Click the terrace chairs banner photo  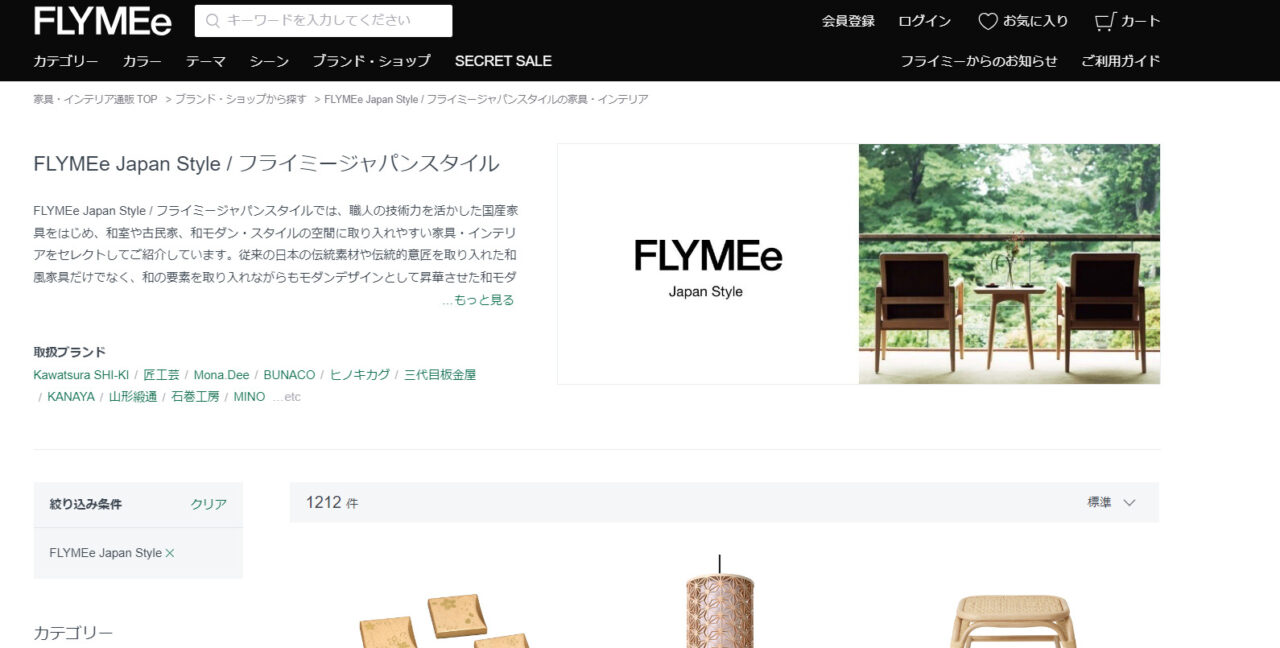tap(1009, 264)
